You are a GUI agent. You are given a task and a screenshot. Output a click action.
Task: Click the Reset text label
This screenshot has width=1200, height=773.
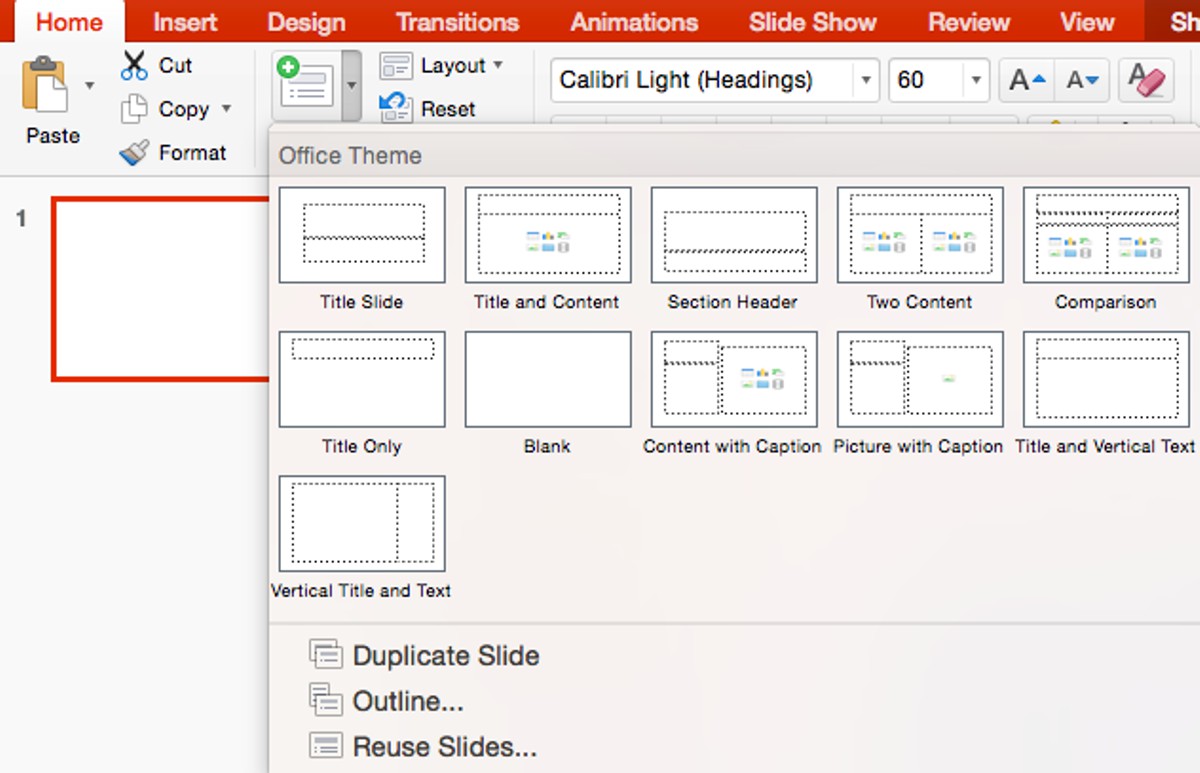tap(448, 109)
